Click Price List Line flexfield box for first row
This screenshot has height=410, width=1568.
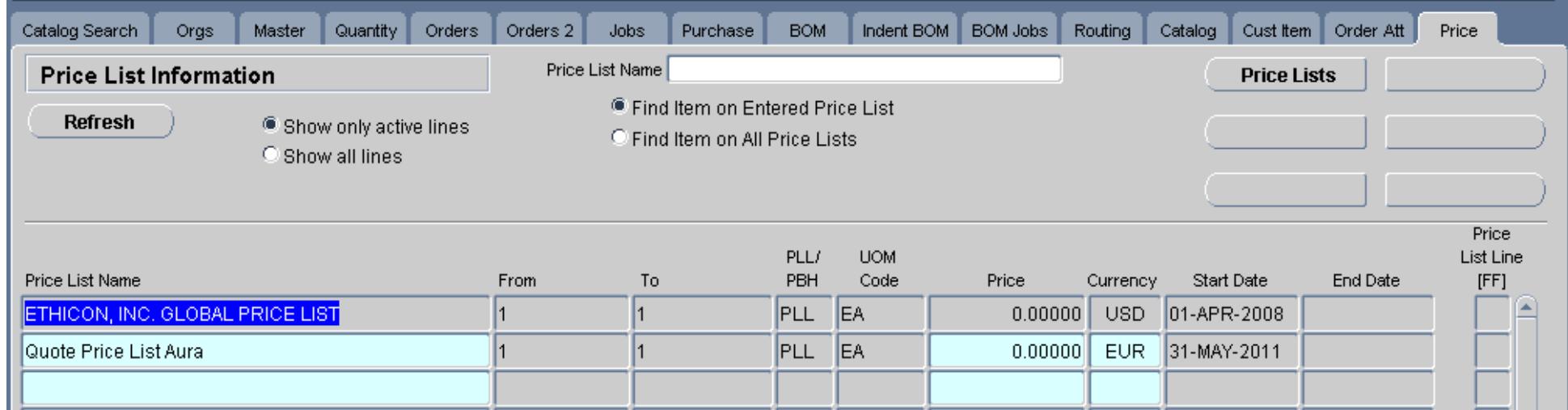[x=1491, y=314]
